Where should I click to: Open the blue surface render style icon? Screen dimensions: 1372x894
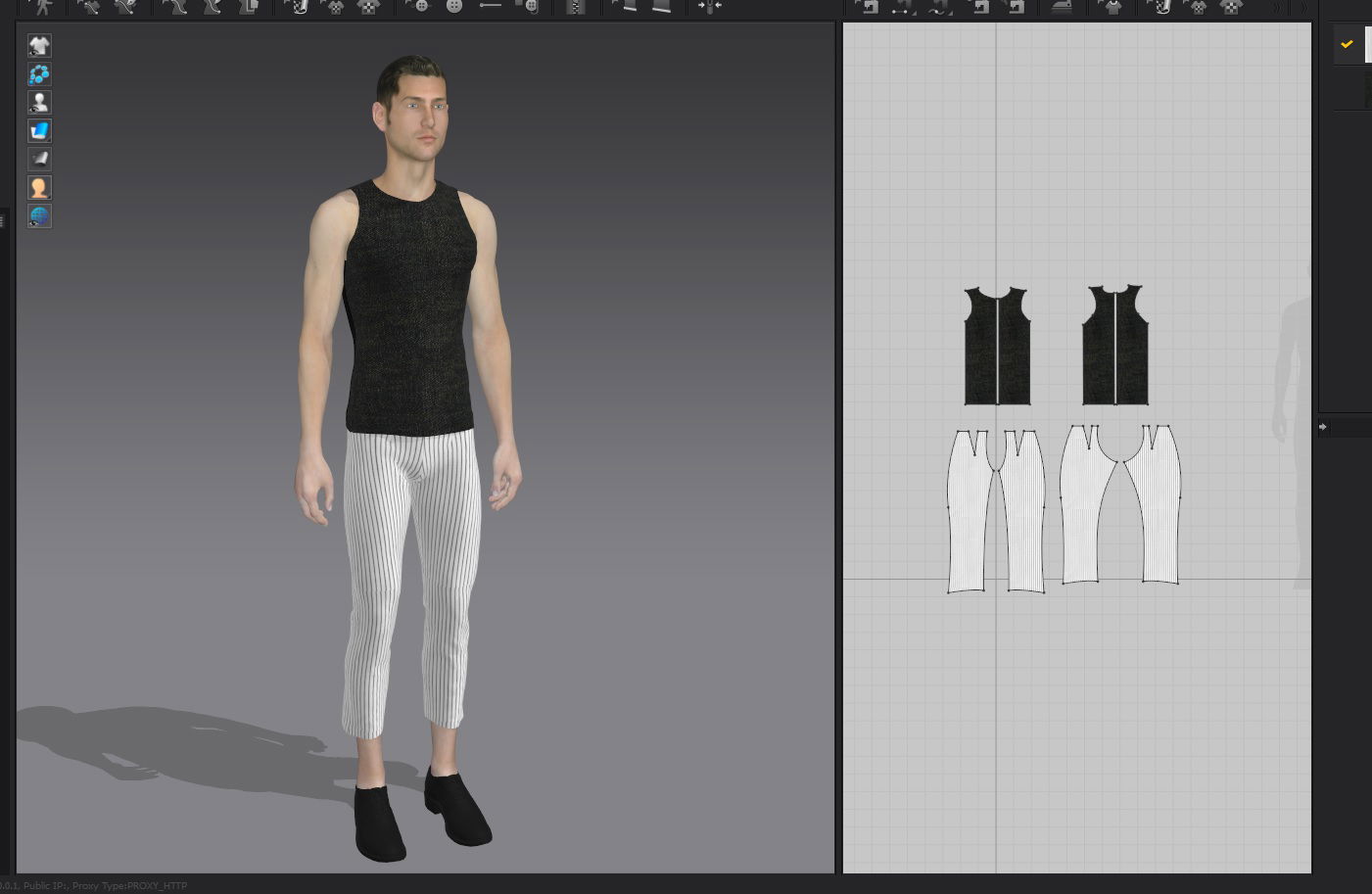point(39,130)
